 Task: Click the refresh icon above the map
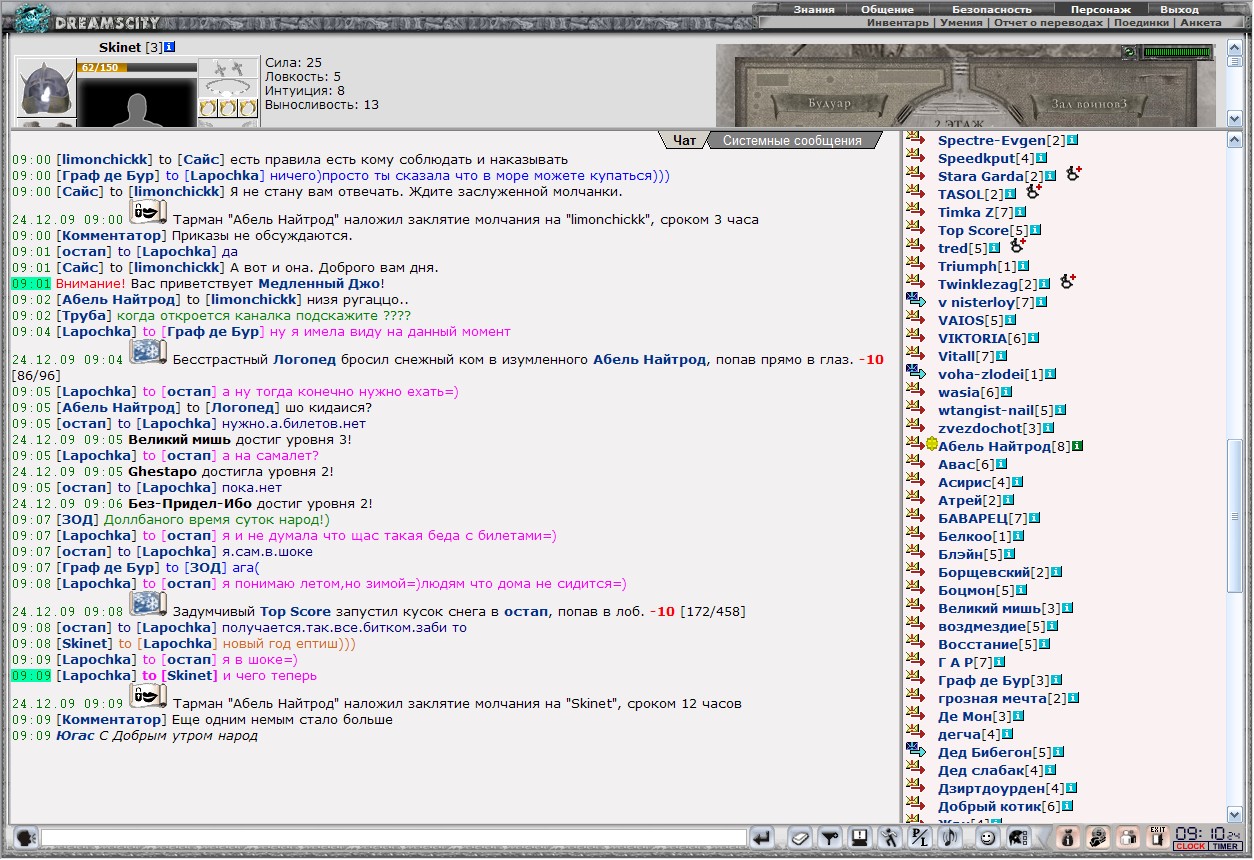click(1129, 52)
